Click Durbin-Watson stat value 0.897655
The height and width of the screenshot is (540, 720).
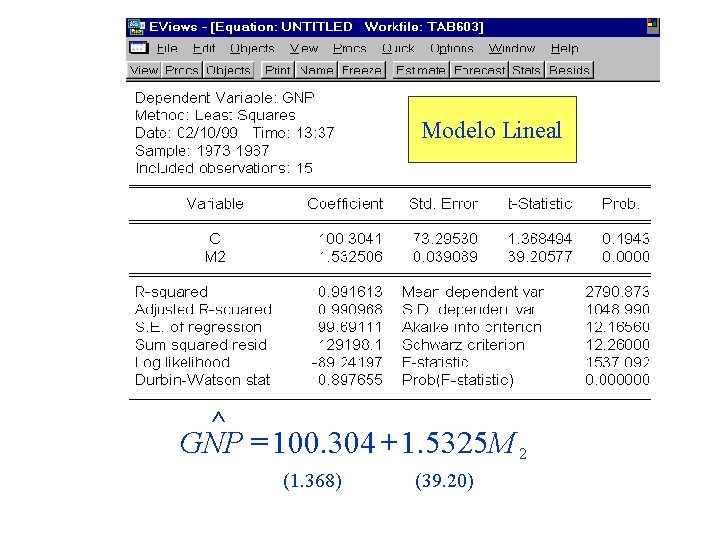[350, 380]
